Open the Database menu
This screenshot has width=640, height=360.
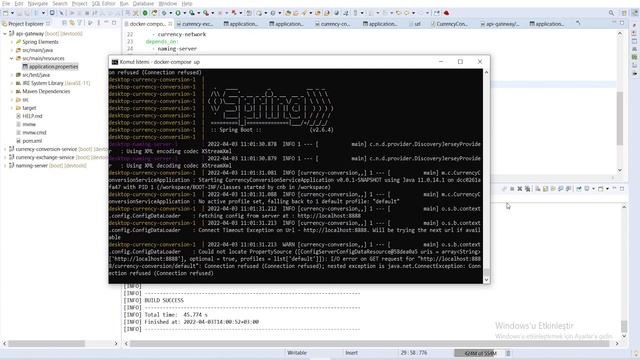coord(143,3)
